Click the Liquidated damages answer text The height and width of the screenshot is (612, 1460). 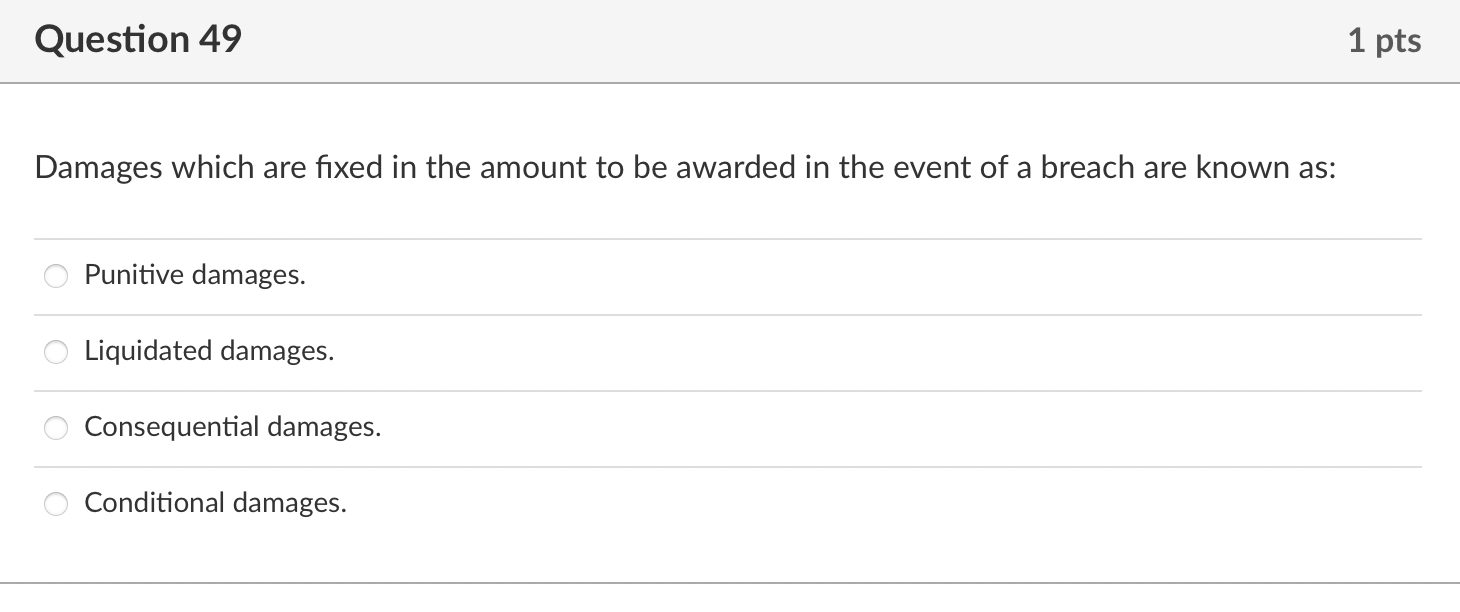click(x=209, y=352)
